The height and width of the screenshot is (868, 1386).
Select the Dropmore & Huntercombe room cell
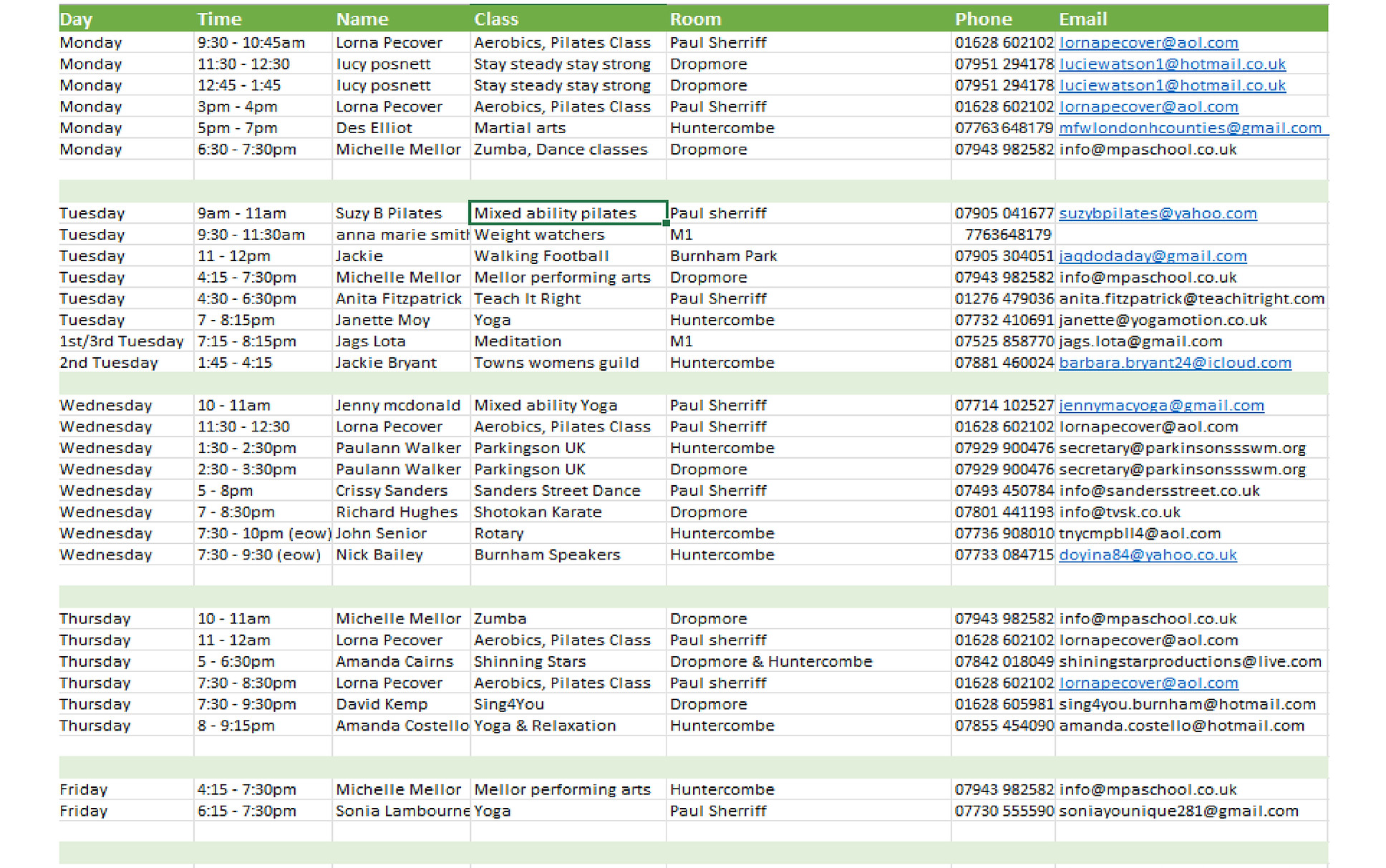click(809, 662)
